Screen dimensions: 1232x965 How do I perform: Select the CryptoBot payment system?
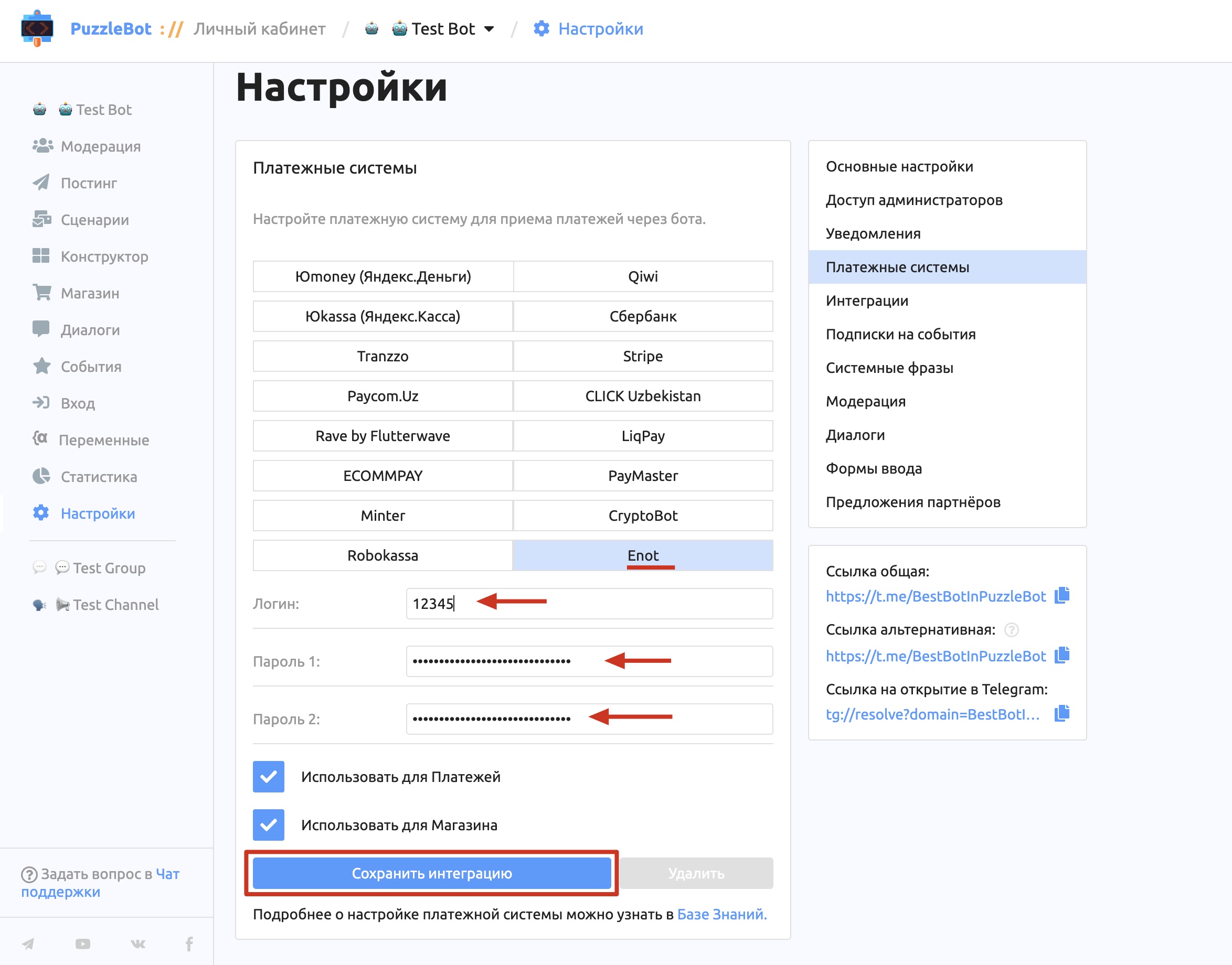[x=643, y=515]
